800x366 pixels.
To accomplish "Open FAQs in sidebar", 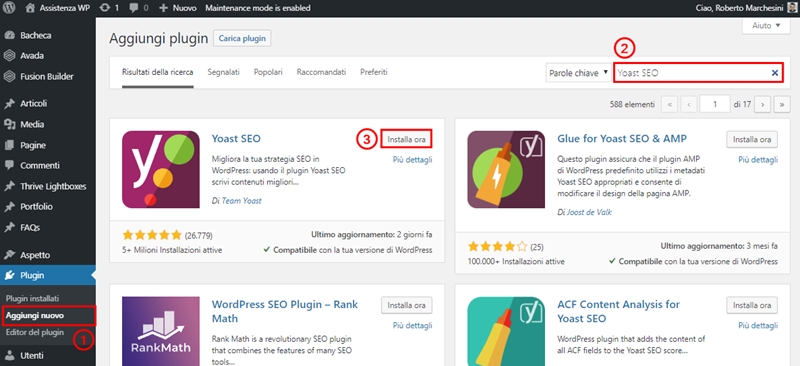I will [30, 227].
